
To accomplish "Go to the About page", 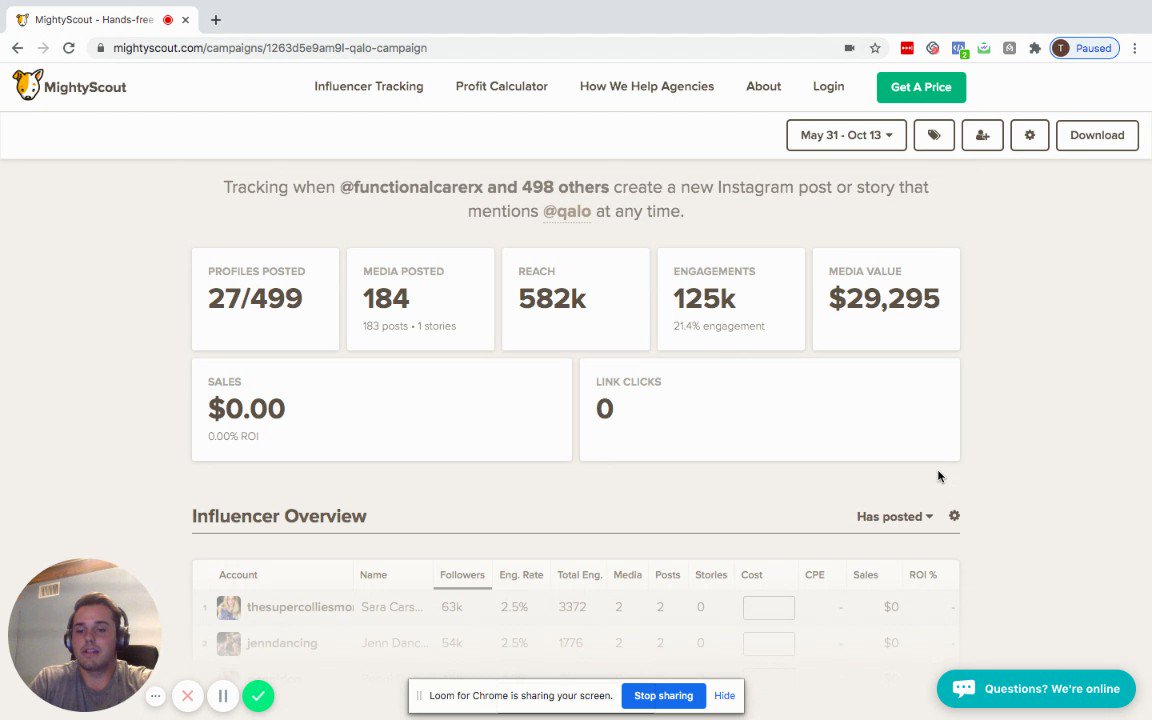I will [763, 86].
